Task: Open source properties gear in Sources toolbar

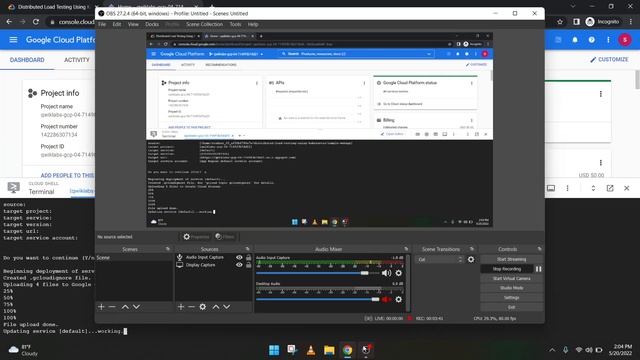Action: pos(203,307)
